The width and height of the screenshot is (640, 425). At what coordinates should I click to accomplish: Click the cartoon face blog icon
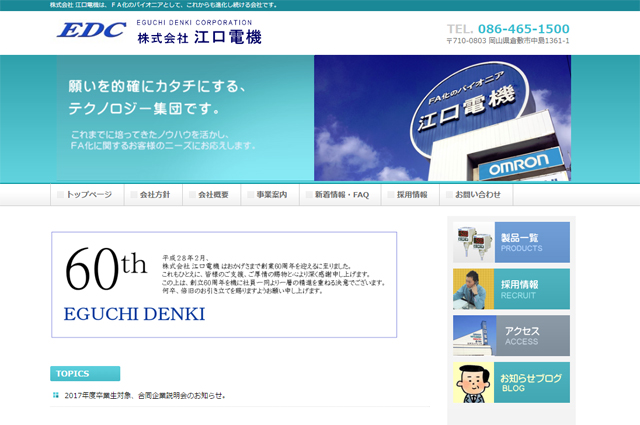pyautogui.click(x=473, y=382)
